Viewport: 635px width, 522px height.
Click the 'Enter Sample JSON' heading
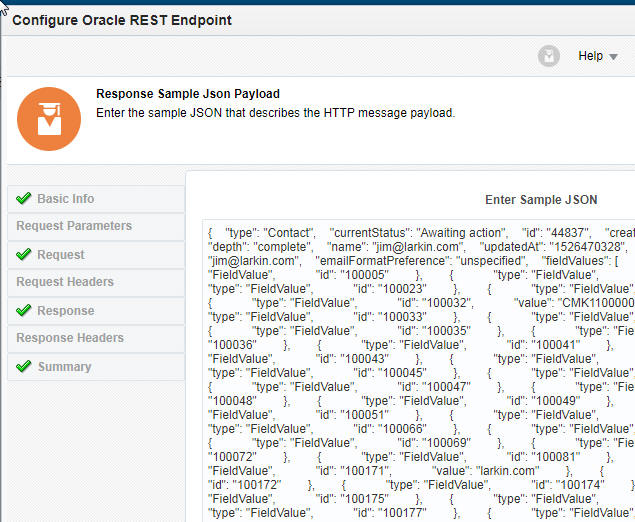(541, 200)
